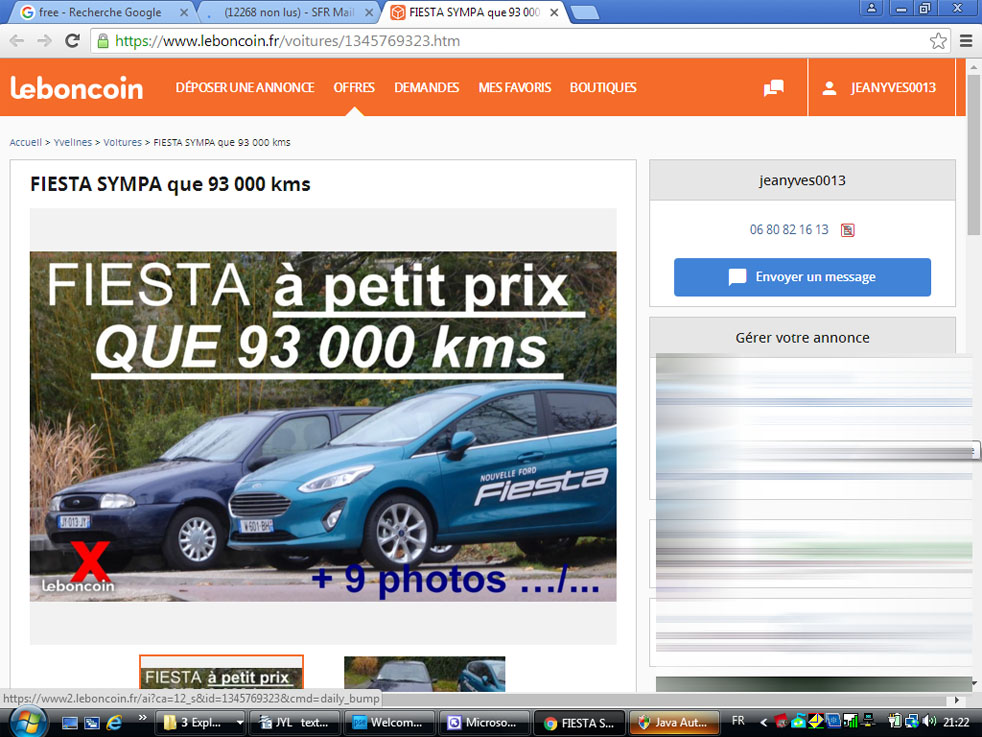The image size is (982, 737).
Task: Open the BOUTIQUES section
Action: pyautogui.click(x=603, y=88)
